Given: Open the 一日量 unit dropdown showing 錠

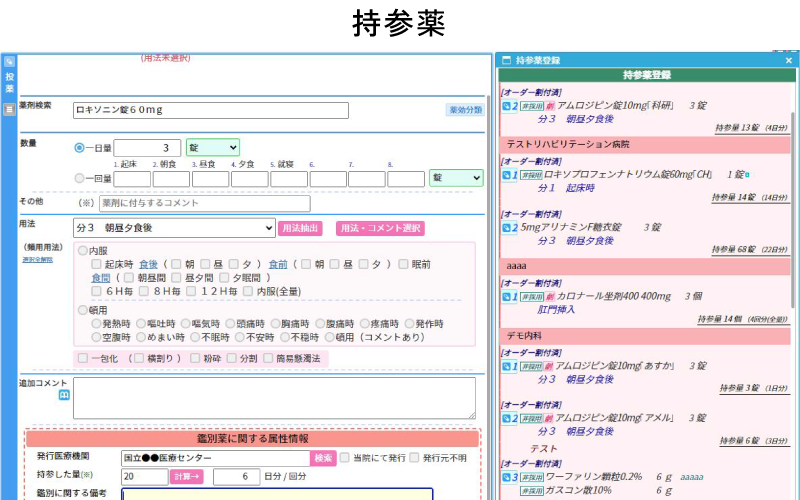Looking at the screenshot, I should click(212, 148).
